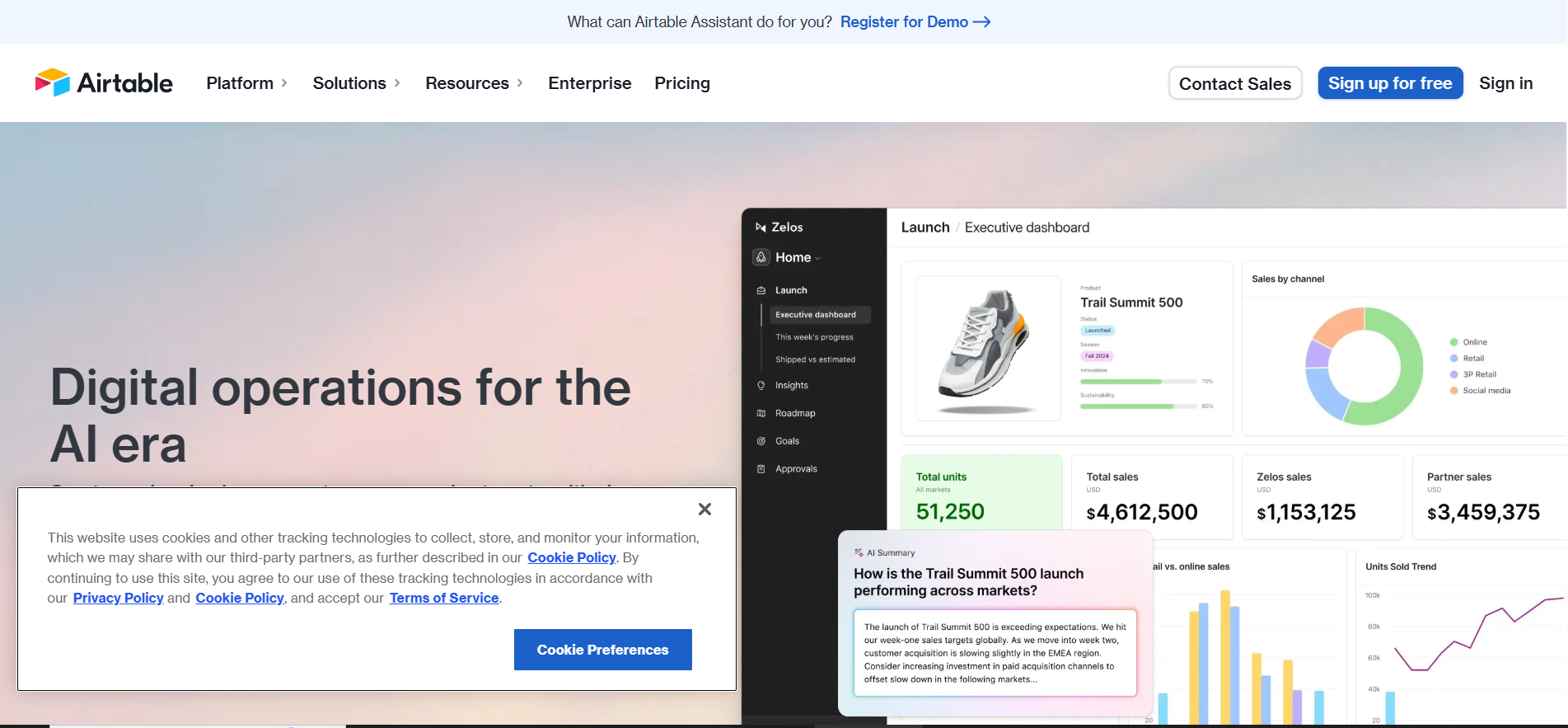Click the Launch breadcrumb in dashboard header
Image resolution: width=1568 pixels, height=728 pixels.
point(925,228)
